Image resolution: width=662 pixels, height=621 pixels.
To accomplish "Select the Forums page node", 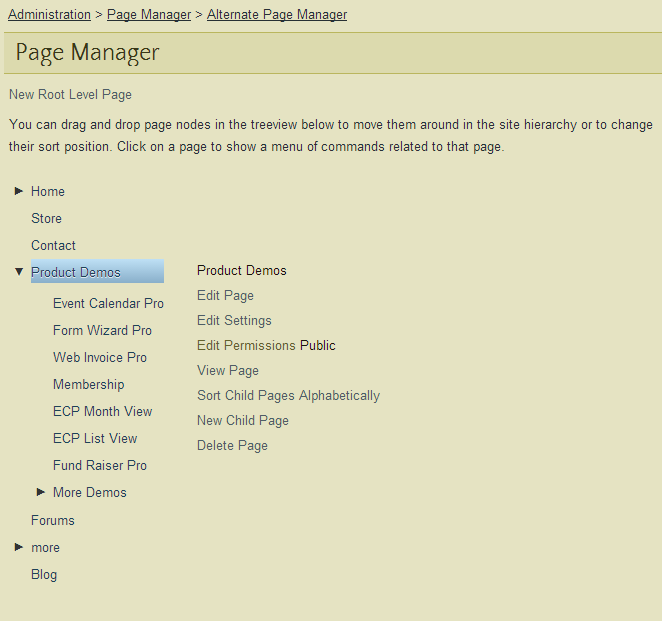I will [53, 520].
